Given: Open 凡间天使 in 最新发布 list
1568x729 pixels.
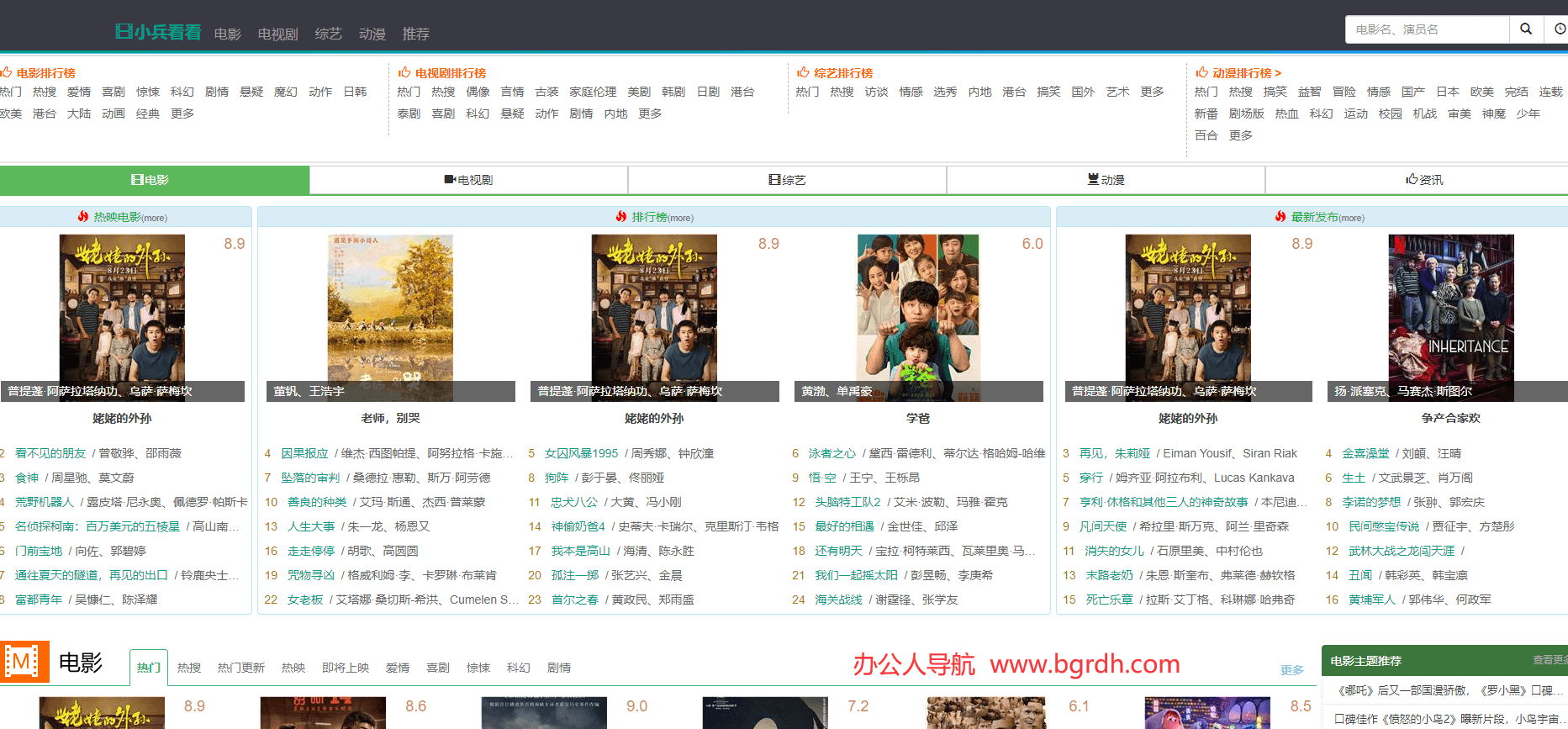Looking at the screenshot, I should pos(1103,526).
